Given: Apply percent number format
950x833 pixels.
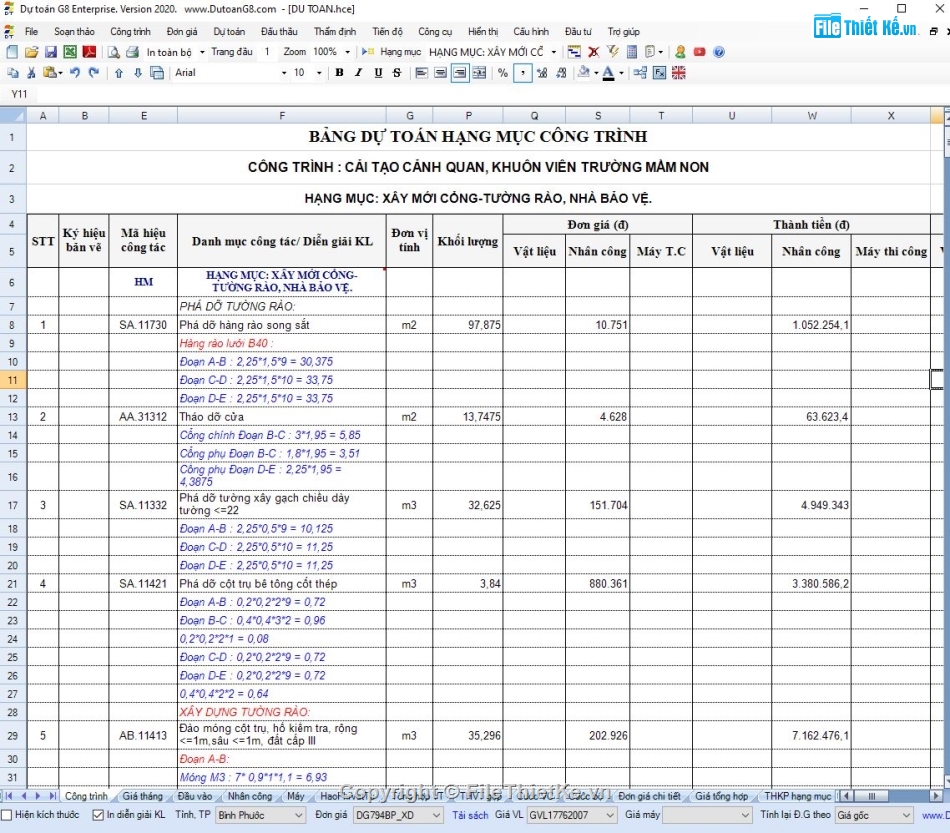Looking at the screenshot, I should (503, 73).
